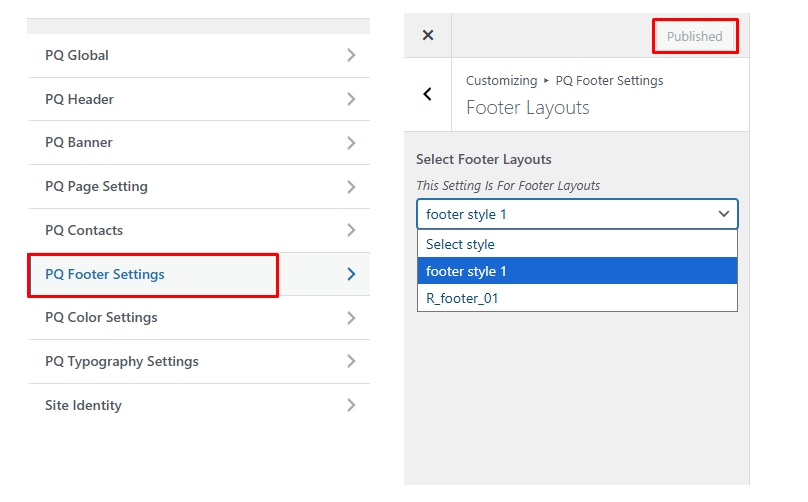Select 'footer style 1' option
This screenshot has height=502, width=808.
click(577, 271)
